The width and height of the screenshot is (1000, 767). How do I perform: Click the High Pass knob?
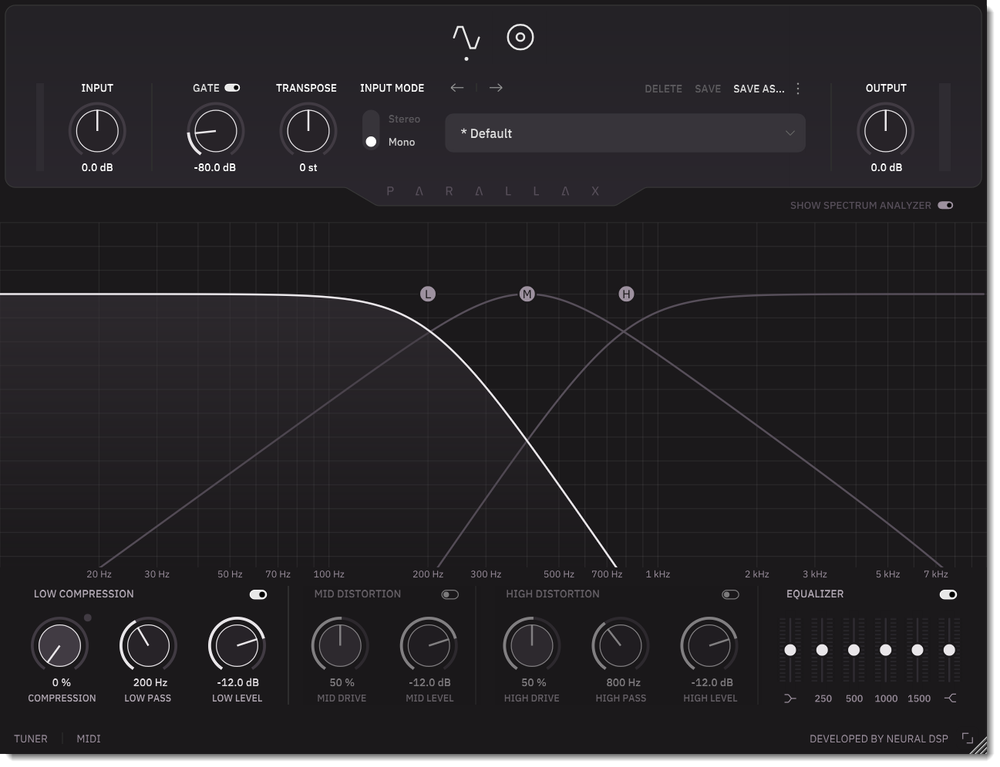click(620, 645)
